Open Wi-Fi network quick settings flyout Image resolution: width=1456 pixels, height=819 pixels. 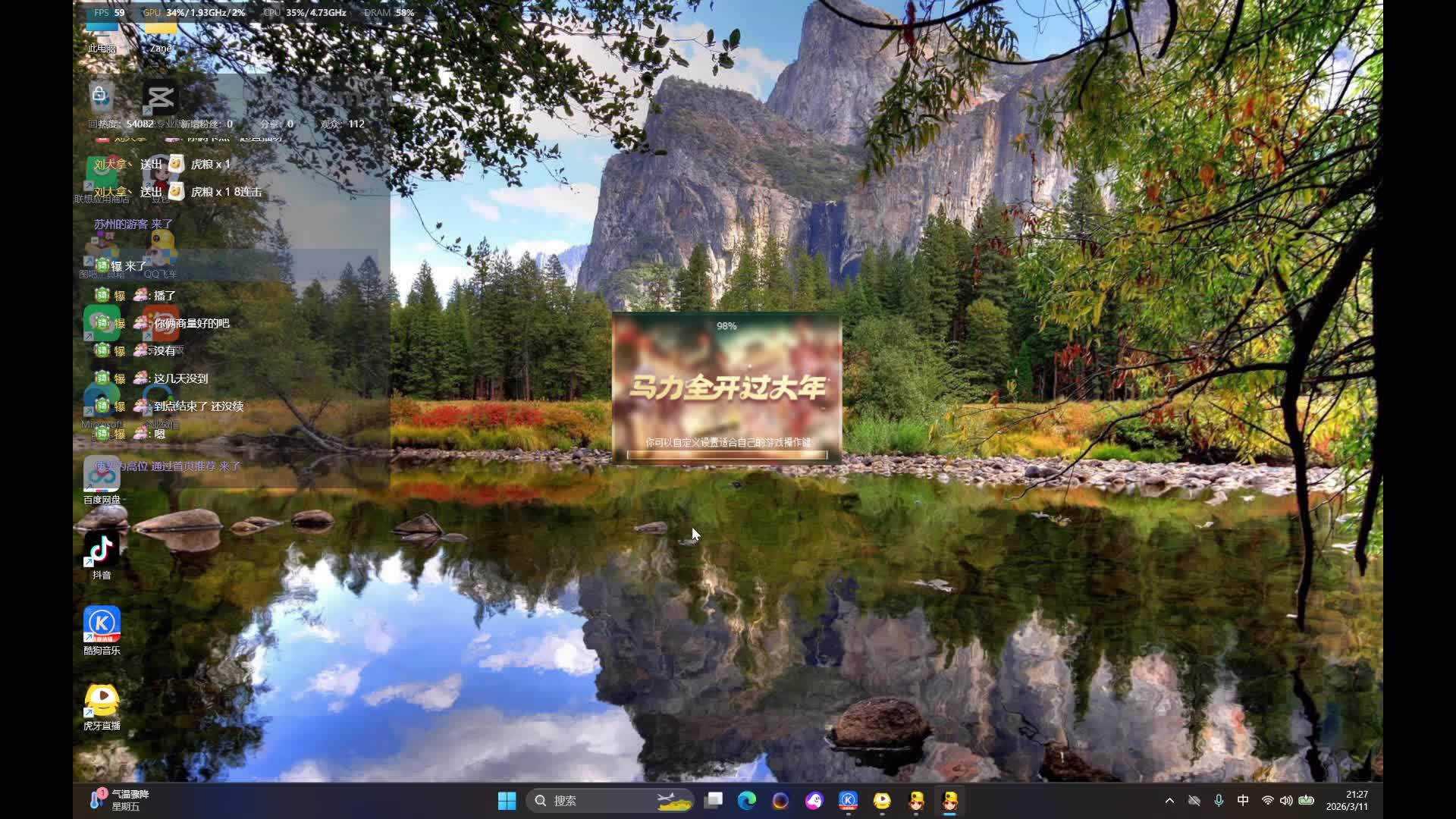(x=1267, y=801)
